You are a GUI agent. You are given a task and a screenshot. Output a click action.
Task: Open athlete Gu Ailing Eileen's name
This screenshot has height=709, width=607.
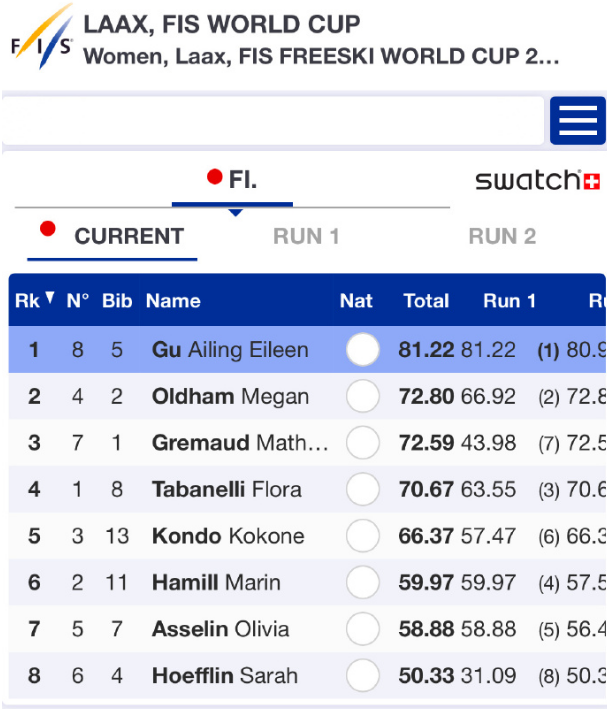tap(229, 350)
